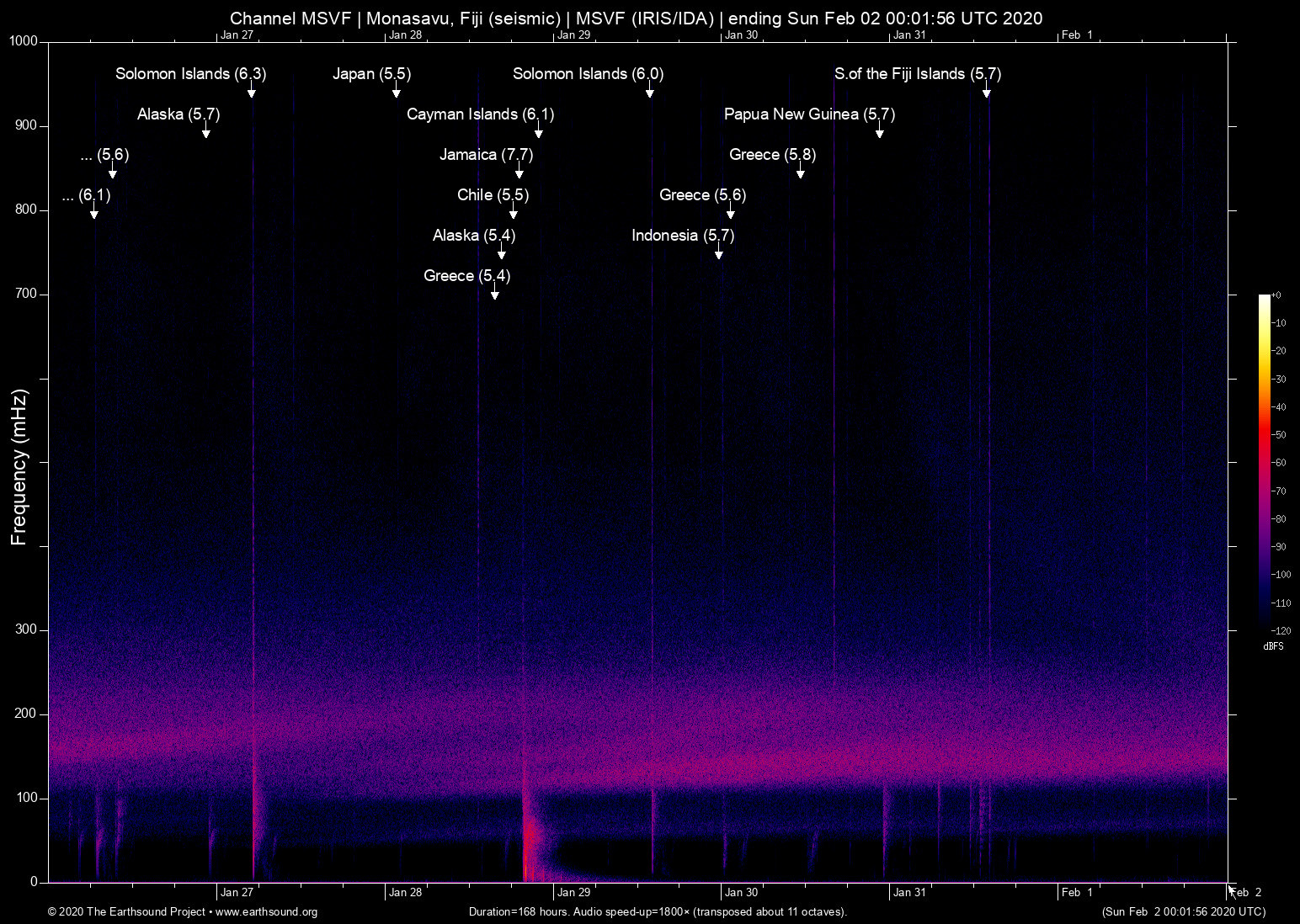Viewport: 1300px width, 924px height.
Task: Select the Chile (5.5) event label
Action: click(x=493, y=195)
